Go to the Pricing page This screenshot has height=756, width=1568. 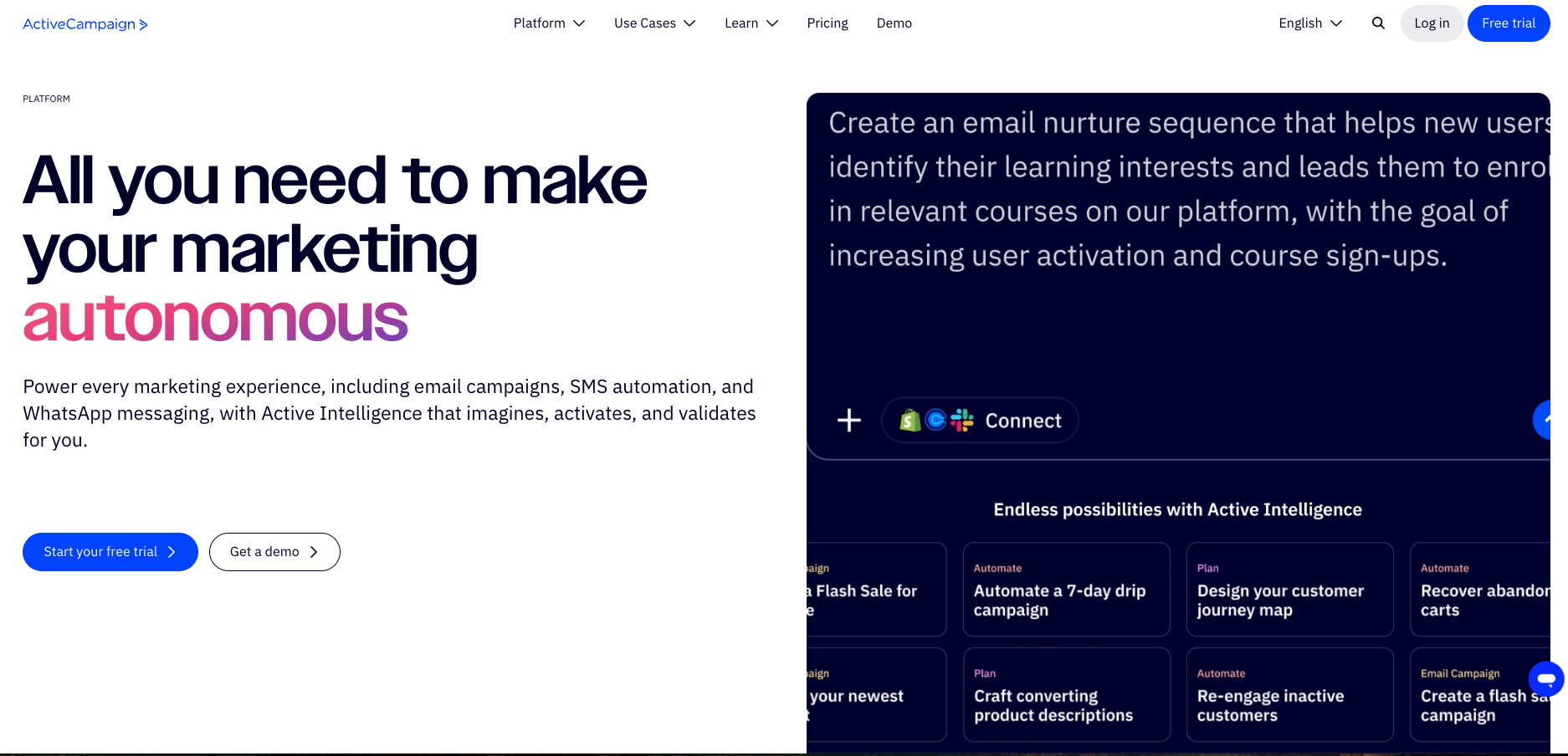[x=827, y=23]
